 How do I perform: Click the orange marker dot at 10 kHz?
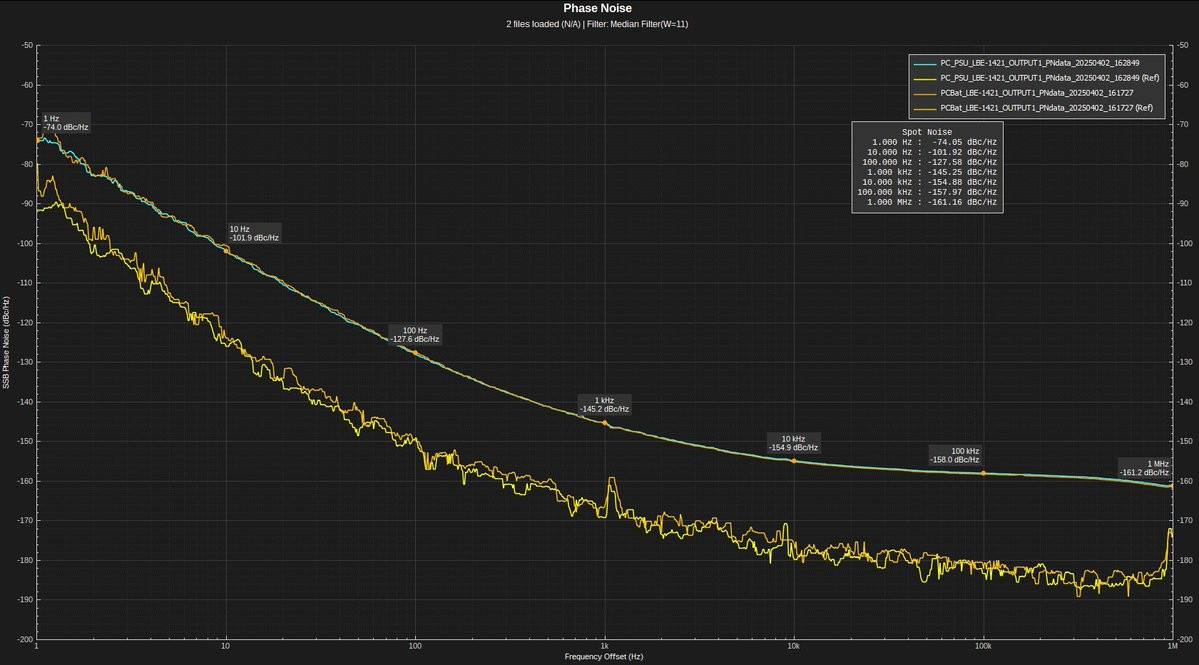[x=794, y=461]
